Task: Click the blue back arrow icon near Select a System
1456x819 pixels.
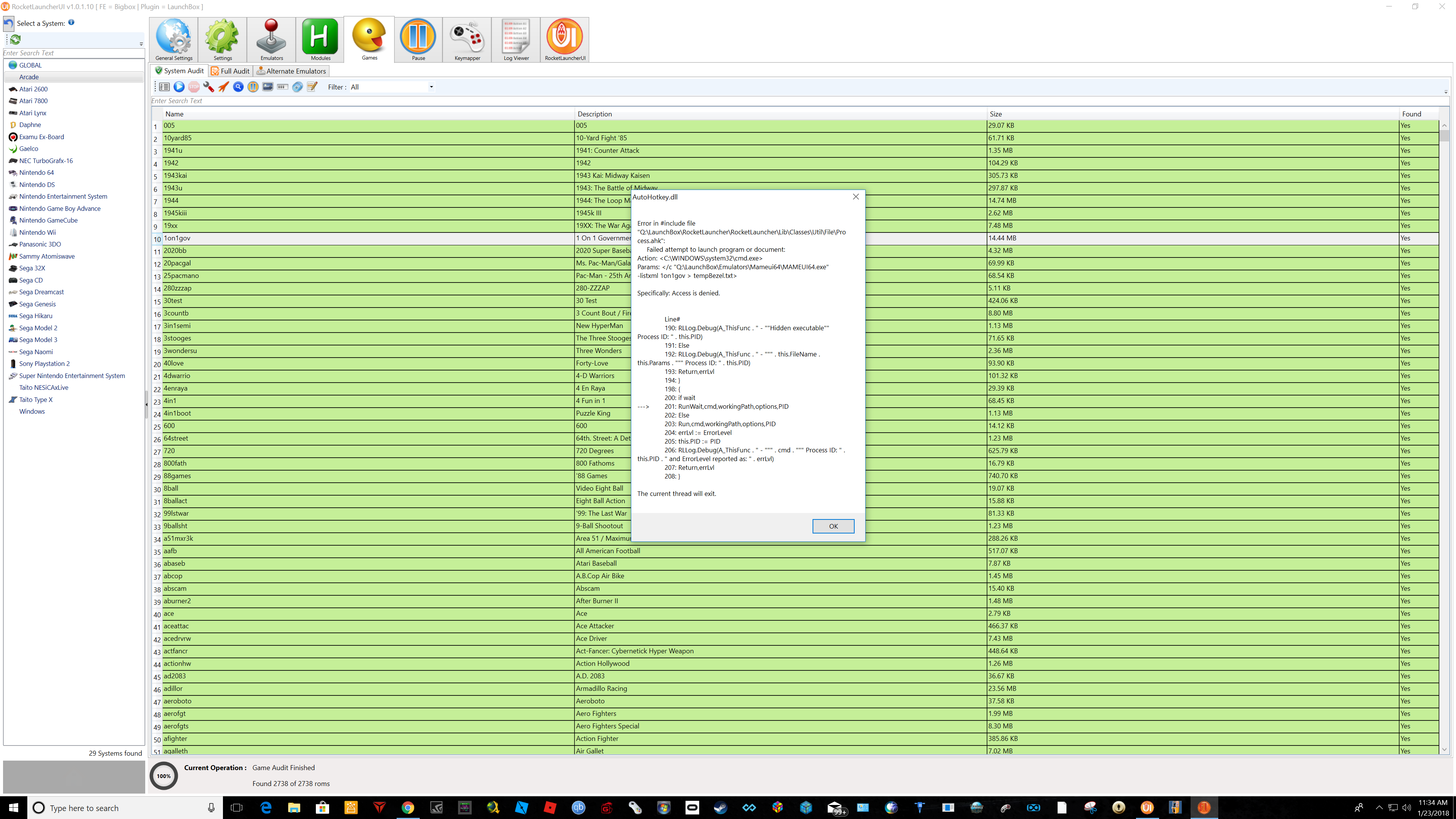Action: click(x=8, y=24)
